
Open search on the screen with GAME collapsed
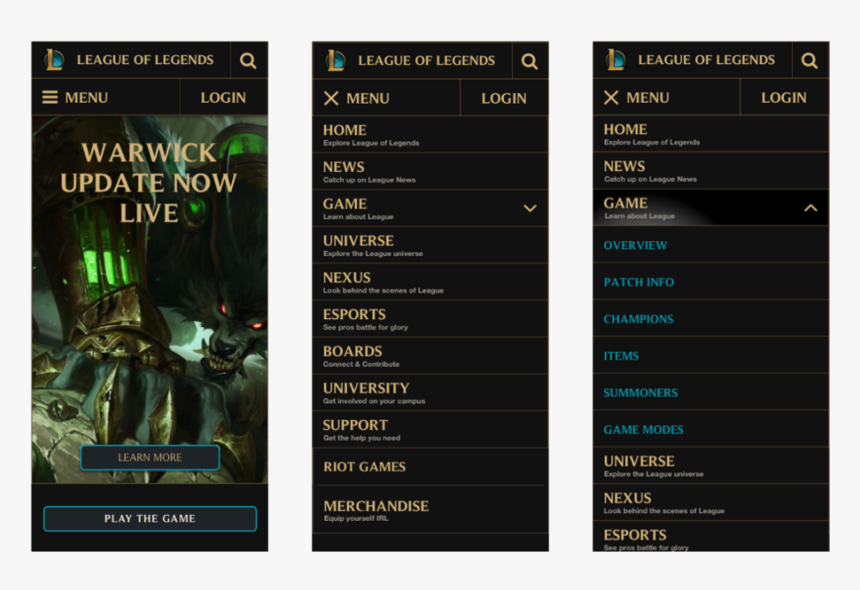(x=530, y=61)
